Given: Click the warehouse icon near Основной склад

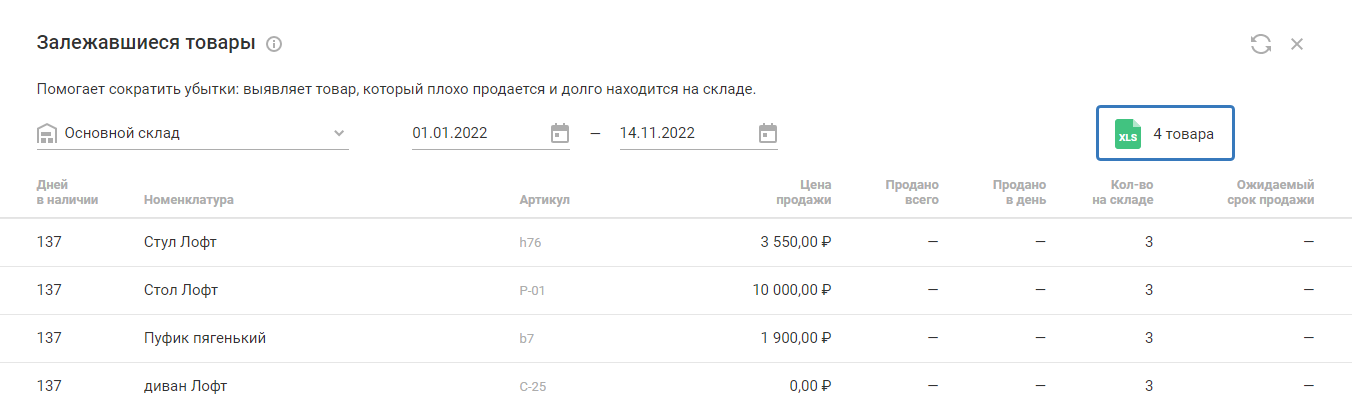Looking at the screenshot, I should pos(46,134).
